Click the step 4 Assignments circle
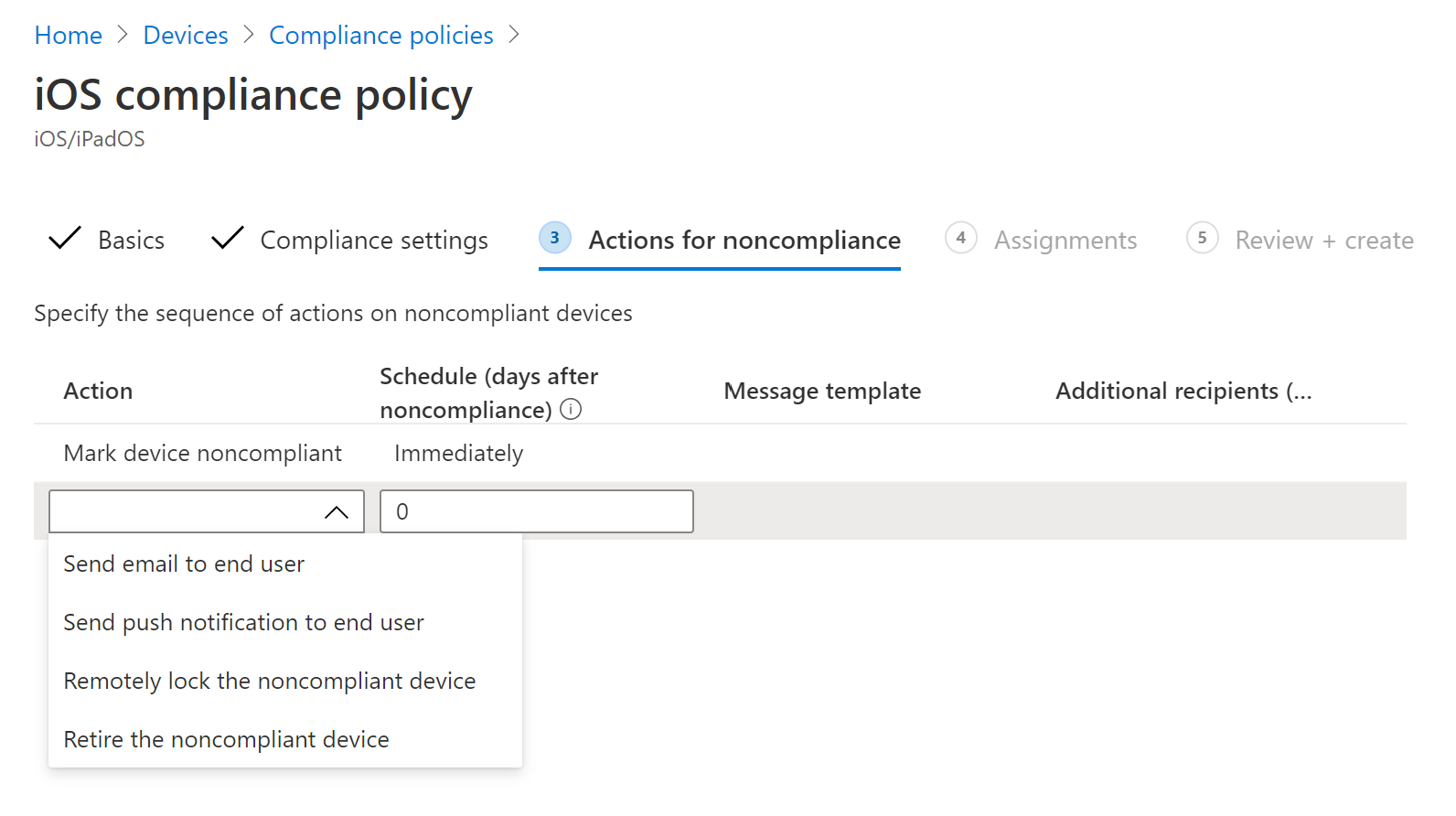The width and height of the screenshot is (1456, 816). pyautogui.click(x=960, y=238)
